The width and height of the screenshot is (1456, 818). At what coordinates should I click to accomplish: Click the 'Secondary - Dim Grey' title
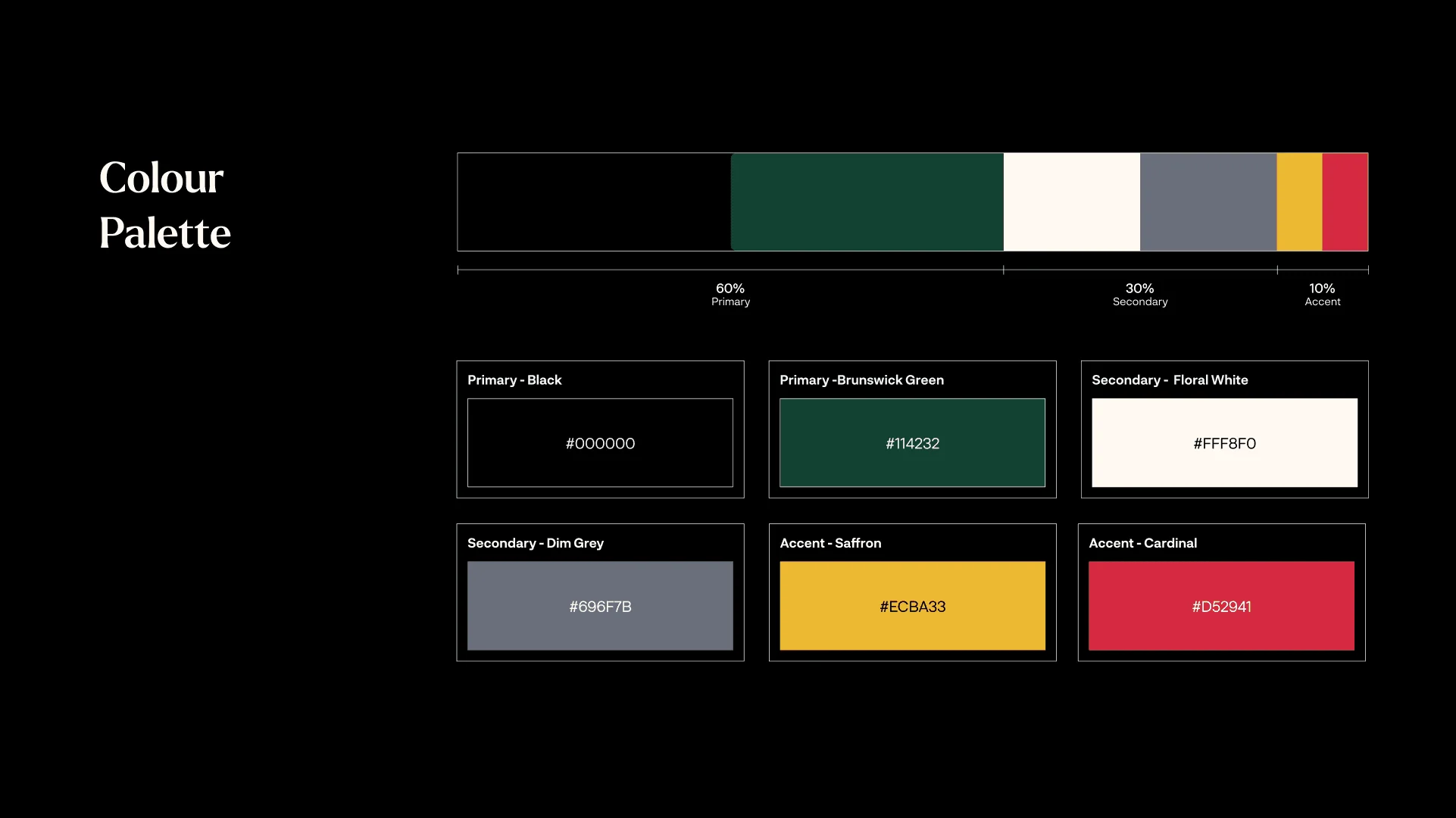pos(536,543)
